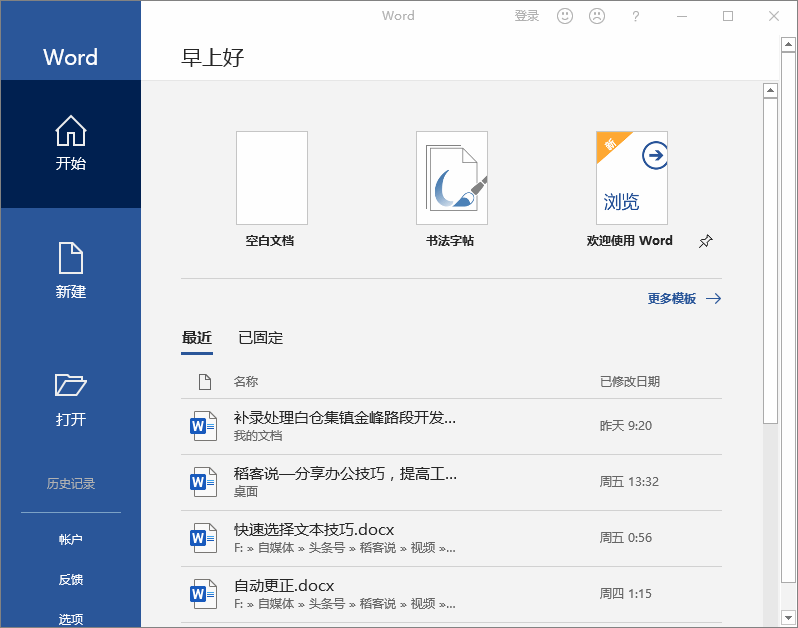Image resolution: width=798 pixels, height=628 pixels.
Task: Send a smile via happy face icon
Action: tap(565, 16)
